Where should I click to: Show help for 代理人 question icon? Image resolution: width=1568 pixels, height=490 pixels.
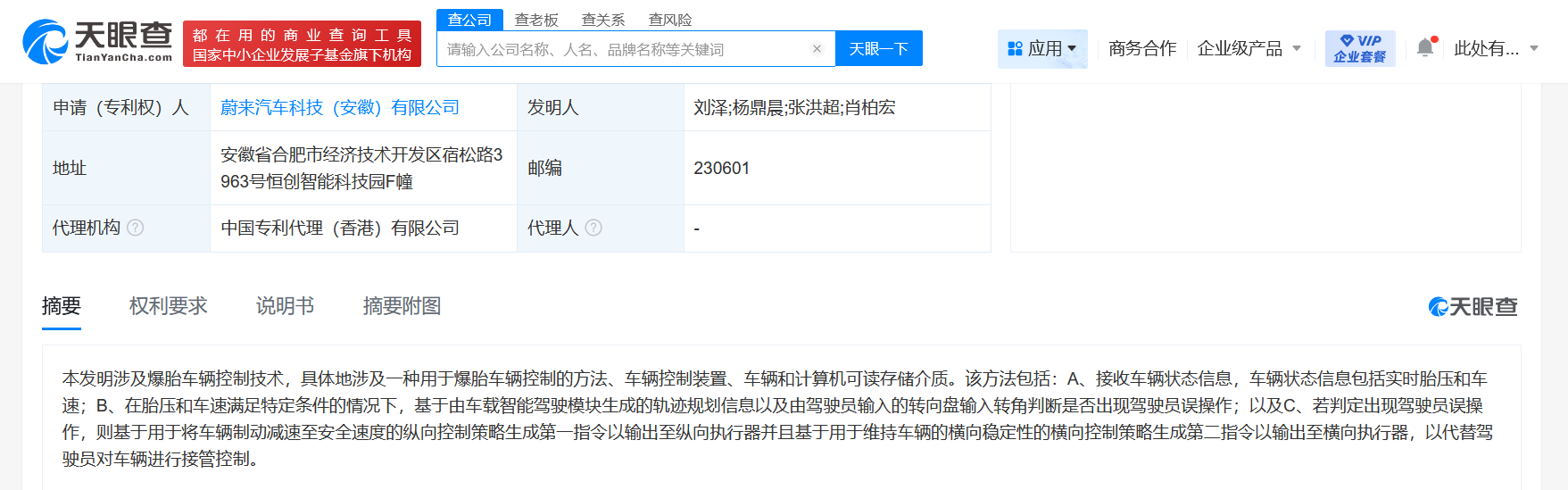tap(593, 228)
